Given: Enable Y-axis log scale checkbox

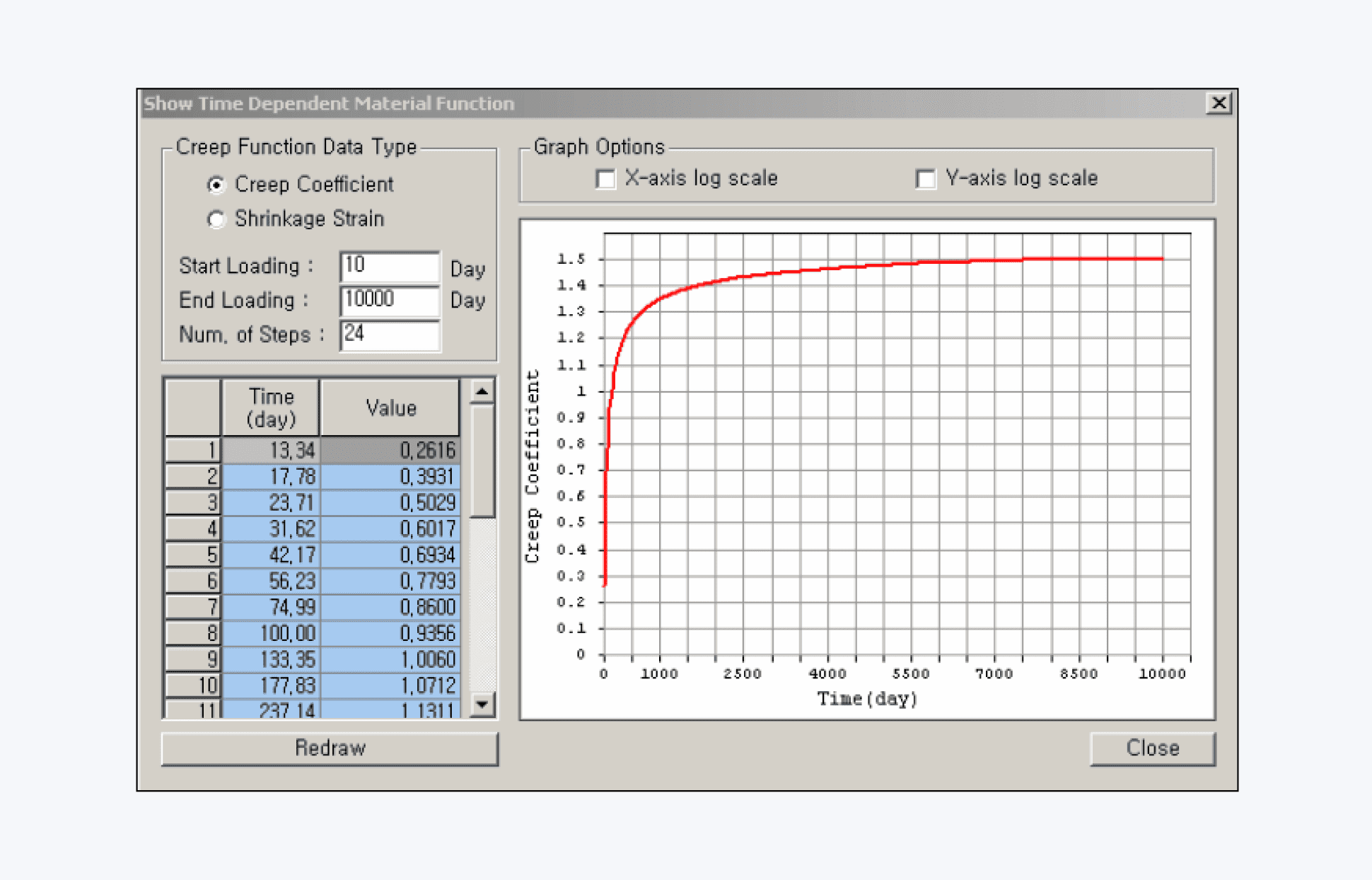Looking at the screenshot, I should (925, 179).
